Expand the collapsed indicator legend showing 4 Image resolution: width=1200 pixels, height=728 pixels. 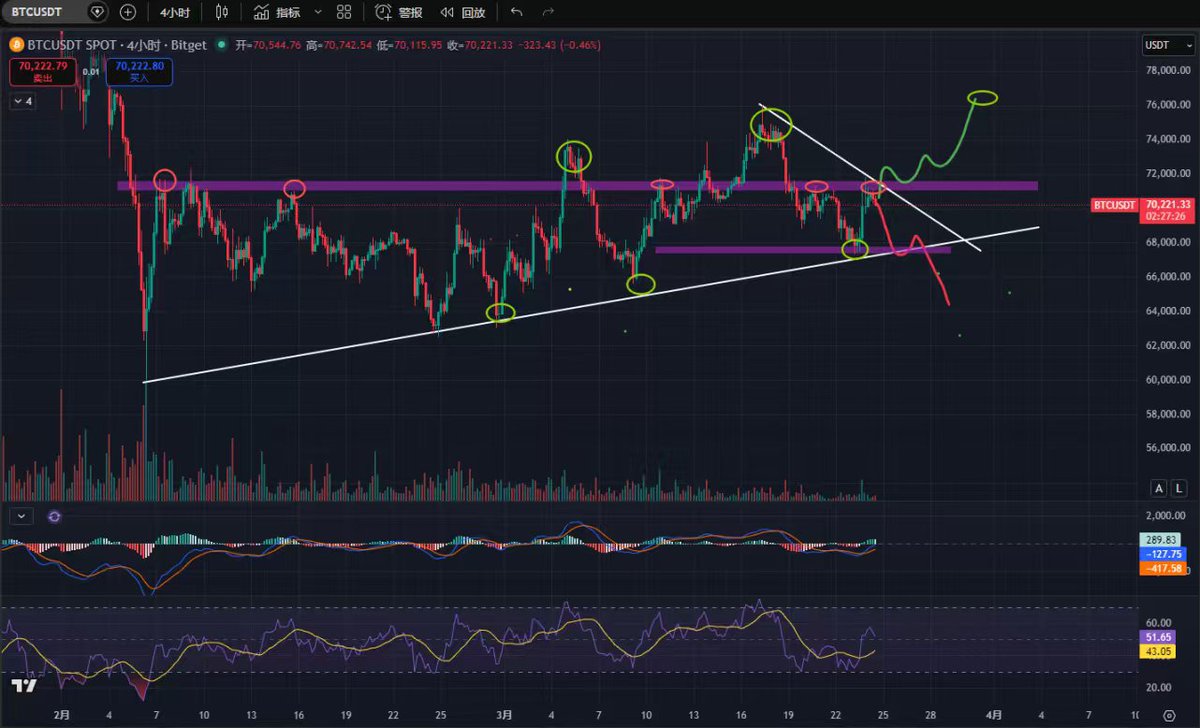coord(23,101)
